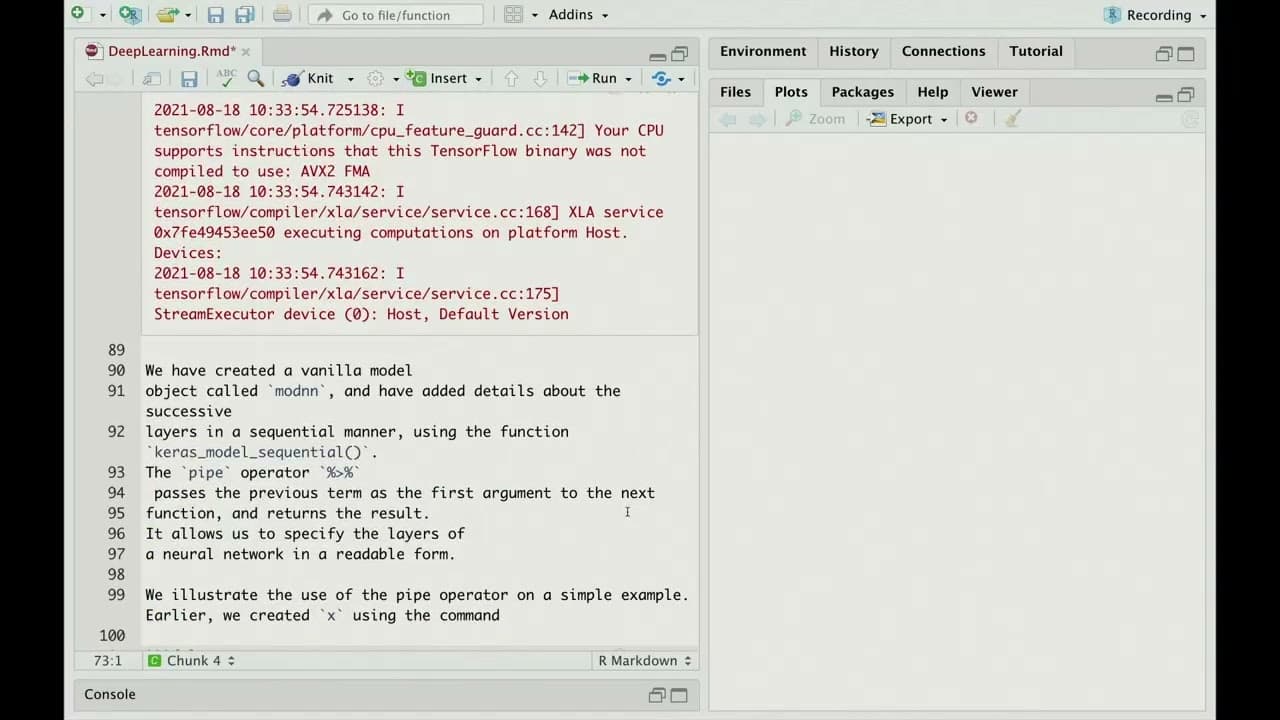
Task: Switch to the Files tab
Action: click(735, 92)
